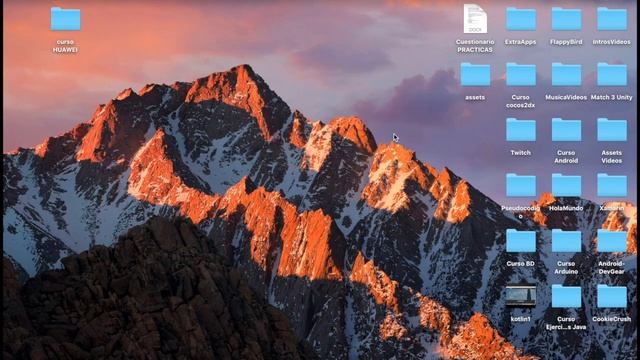Select the Android-DevGear folder icon

coord(612,241)
